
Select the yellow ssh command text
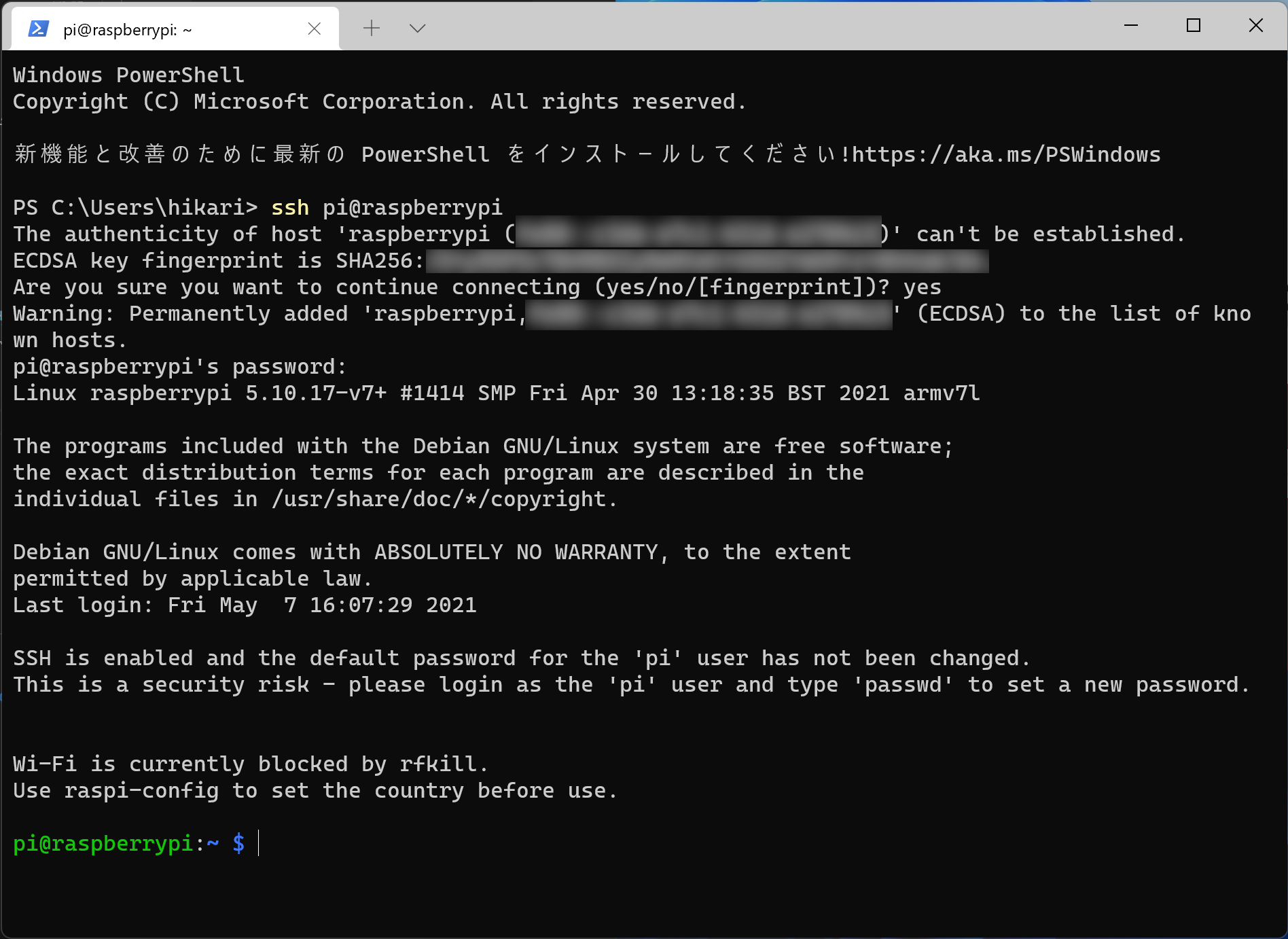[x=290, y=207]
